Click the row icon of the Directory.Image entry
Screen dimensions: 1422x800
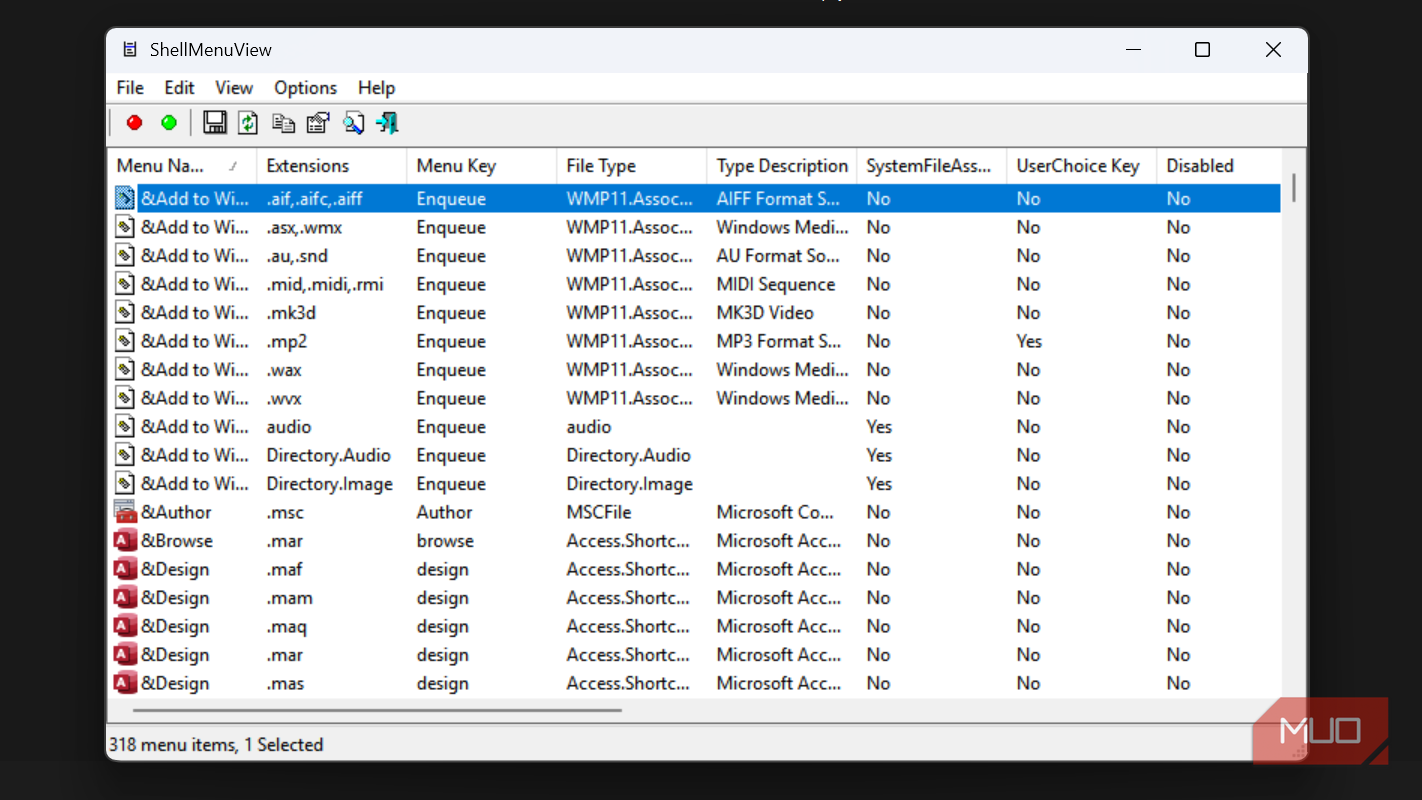125,484
